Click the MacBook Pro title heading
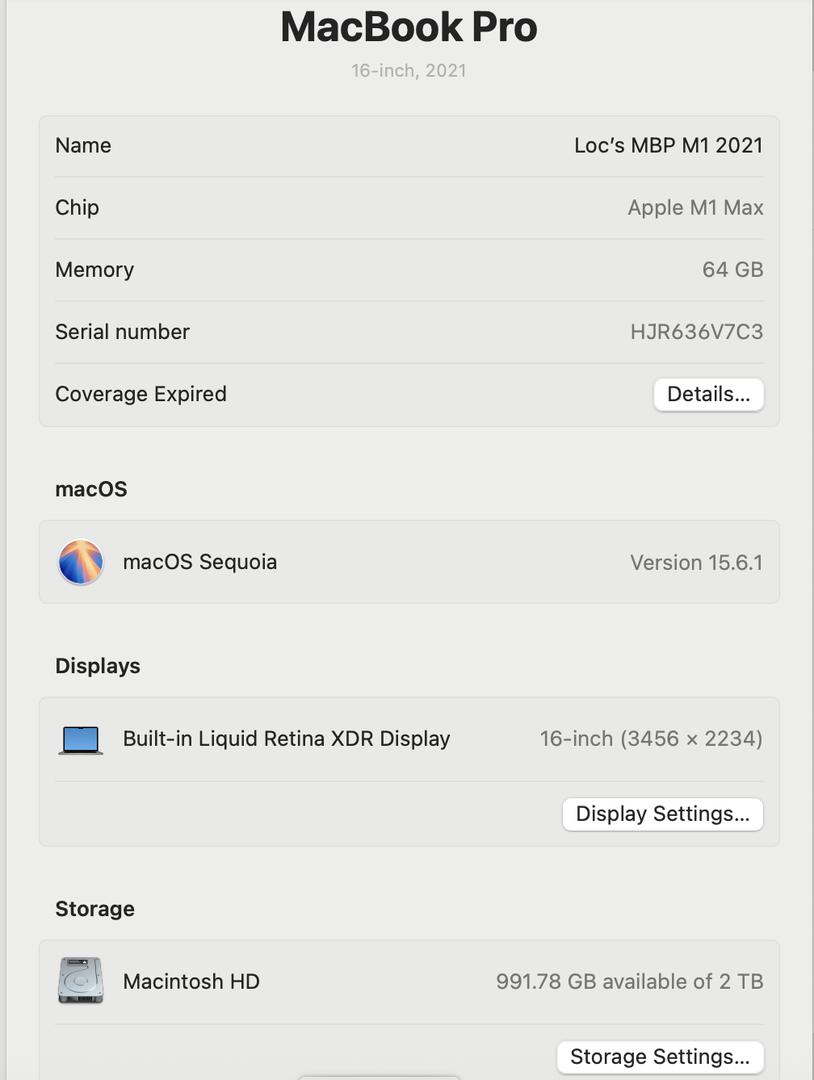Screen dimensions: 814x1080 point(409,27)
